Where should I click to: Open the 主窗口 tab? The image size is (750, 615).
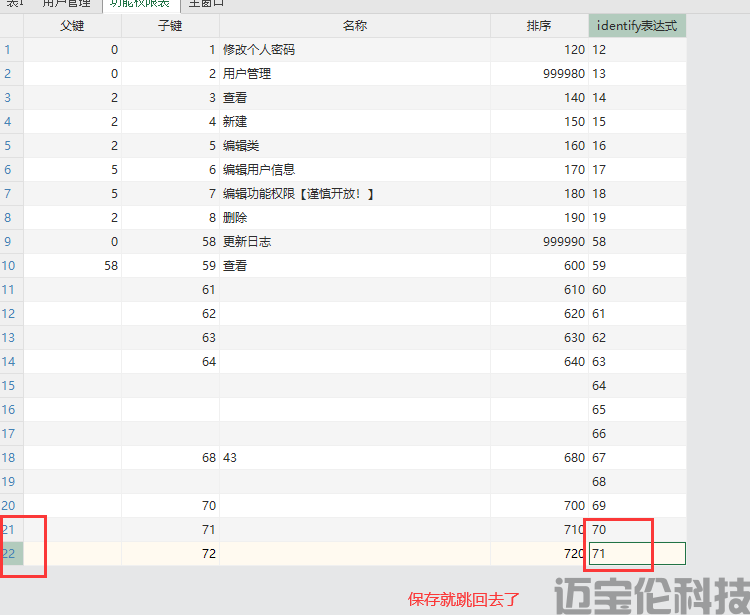pos(206,4)
